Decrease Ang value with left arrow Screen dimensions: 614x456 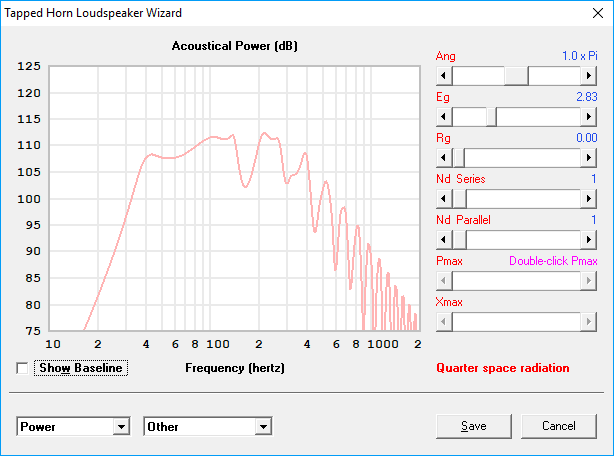[444, 76]
